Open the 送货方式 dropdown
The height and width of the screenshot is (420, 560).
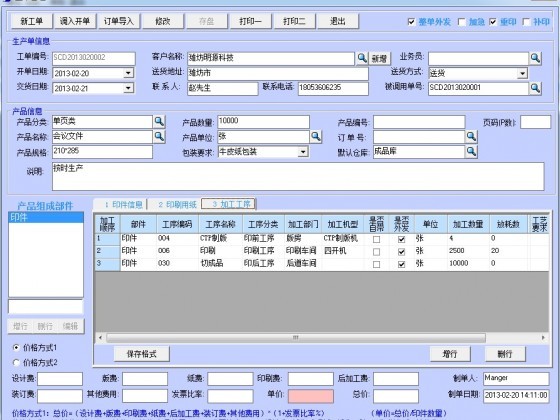pos(522,73)
